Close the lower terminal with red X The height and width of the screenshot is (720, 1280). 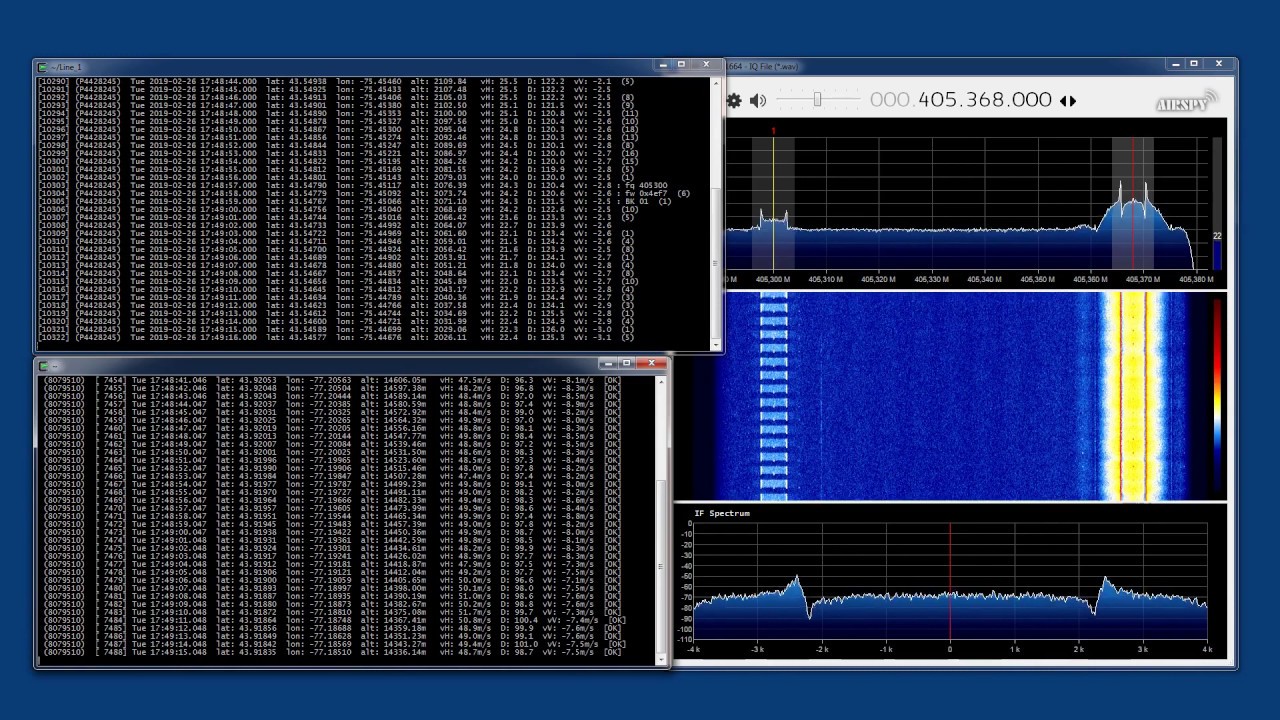[x=651, y=363]
